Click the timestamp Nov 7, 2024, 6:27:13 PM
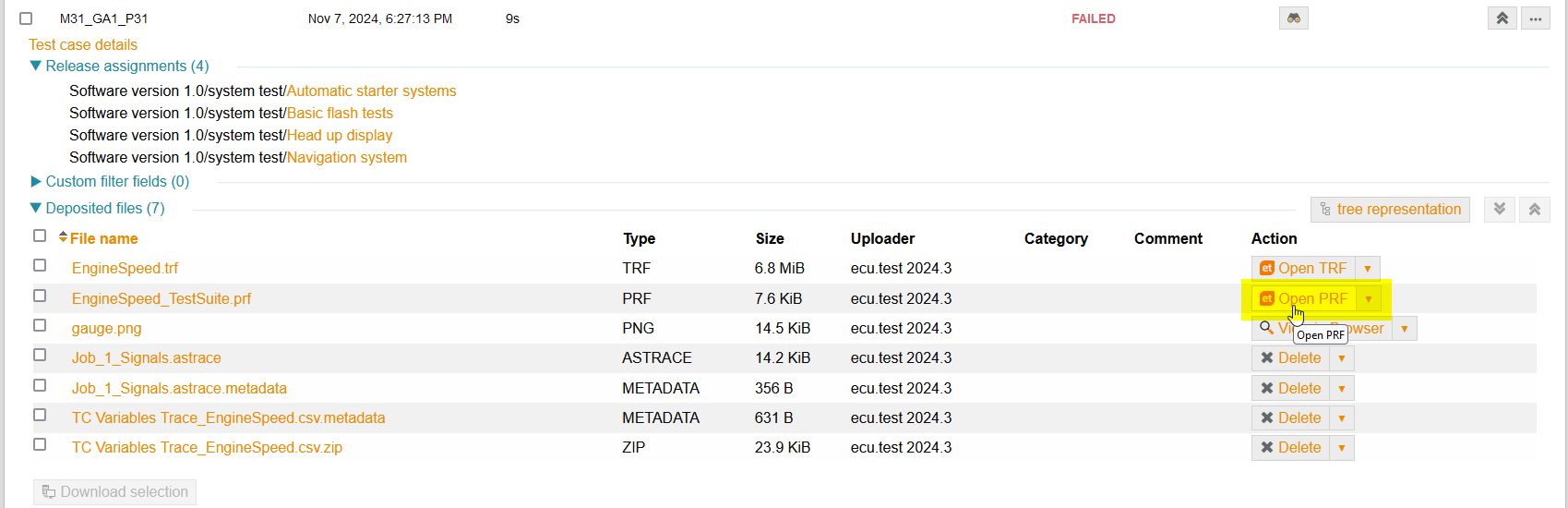The image size is (1568, 508). 380,18
